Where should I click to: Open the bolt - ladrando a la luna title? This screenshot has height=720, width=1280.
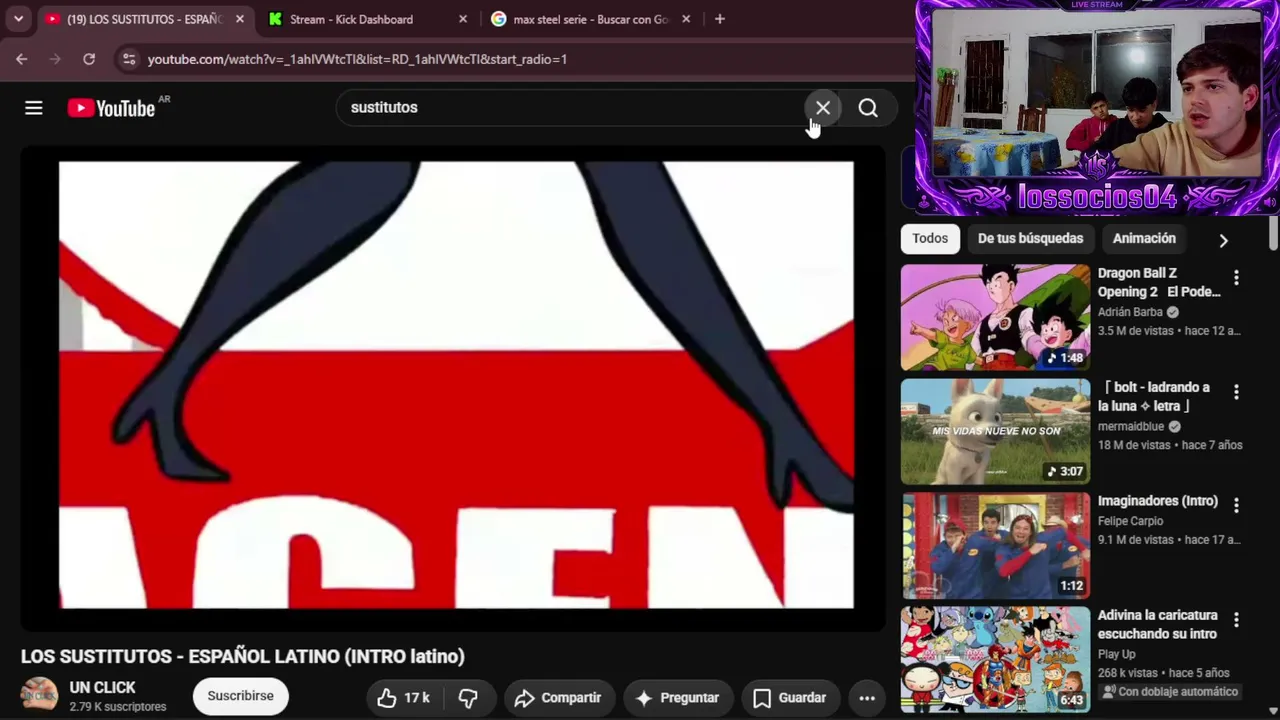pos(1154,396)
